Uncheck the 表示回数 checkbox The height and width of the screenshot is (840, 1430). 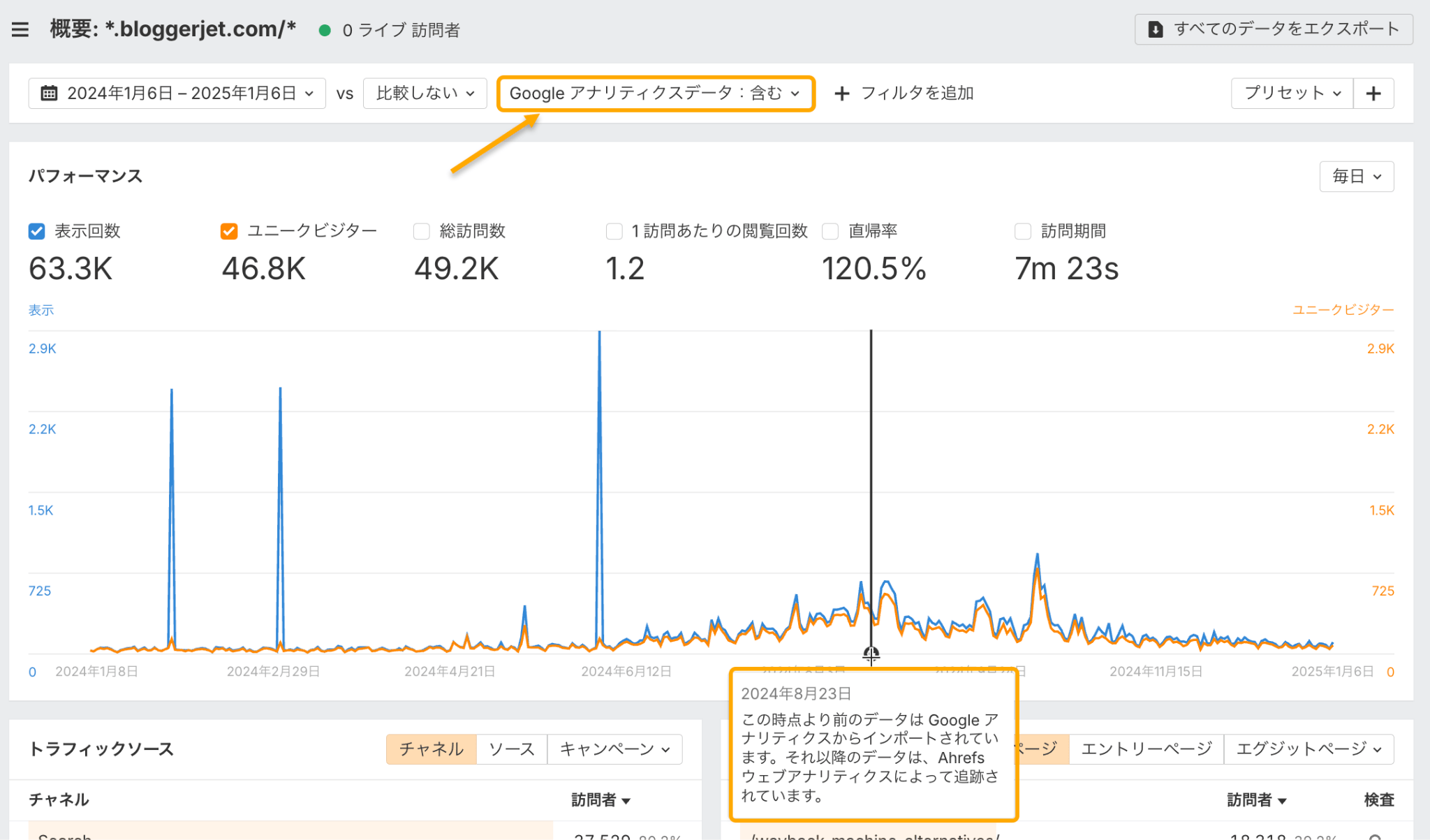pos(37,231)
